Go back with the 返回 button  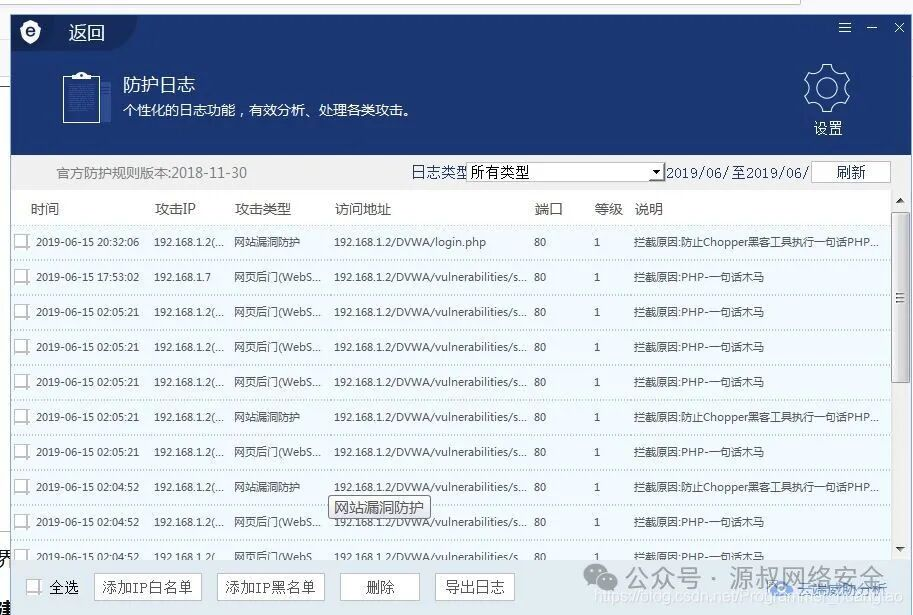click(86, 33)
